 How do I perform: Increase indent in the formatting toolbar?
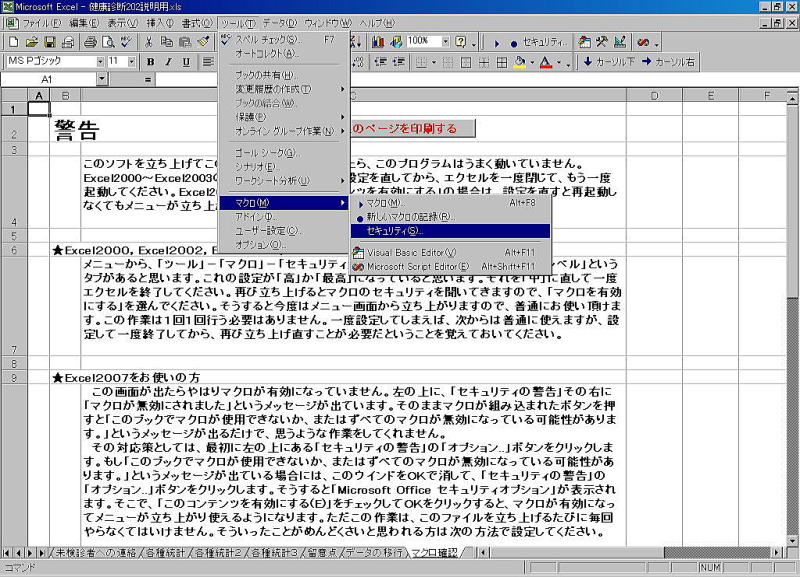tap(398, 62)
